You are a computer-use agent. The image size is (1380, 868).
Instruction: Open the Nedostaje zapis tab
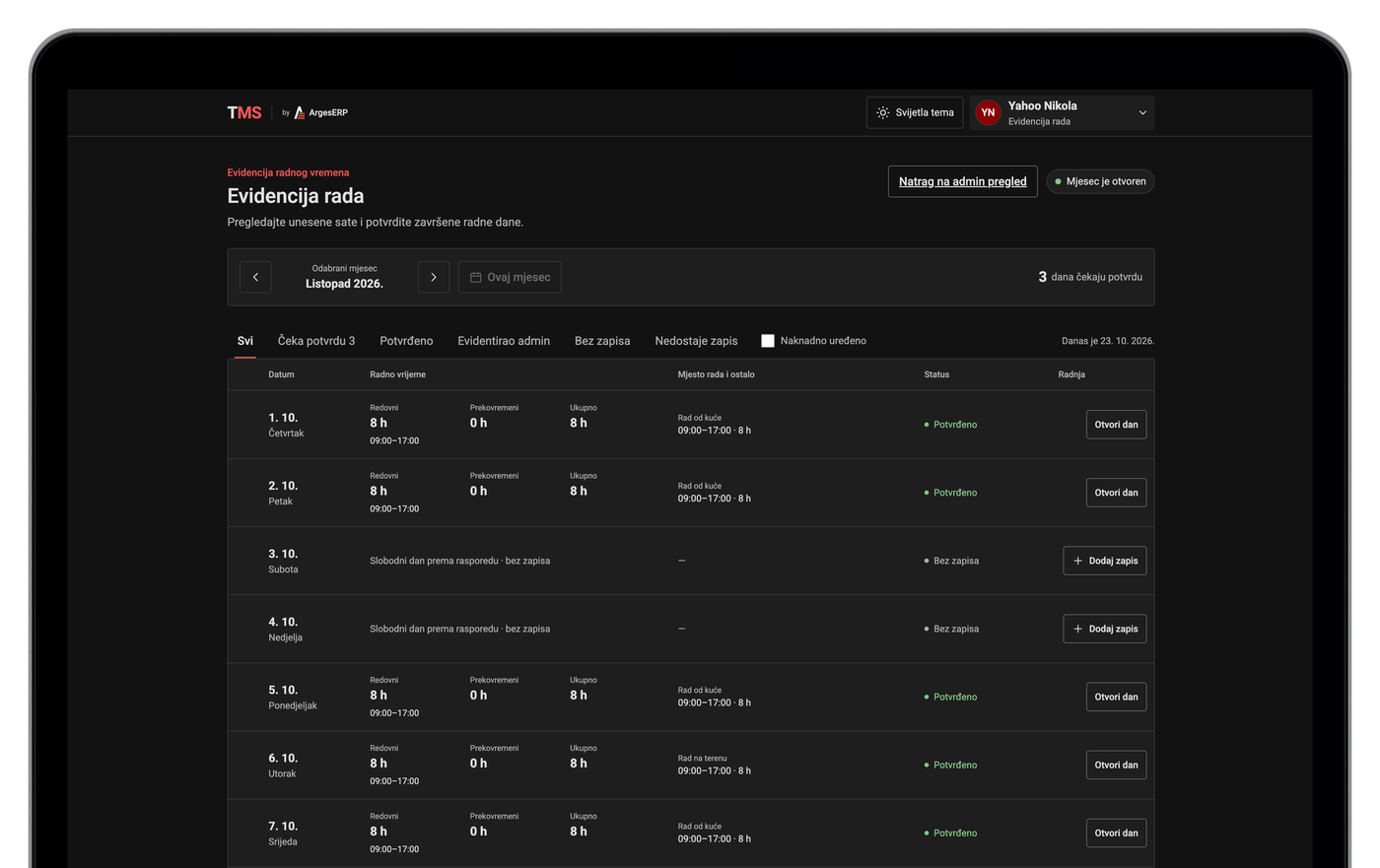(696, 341)
